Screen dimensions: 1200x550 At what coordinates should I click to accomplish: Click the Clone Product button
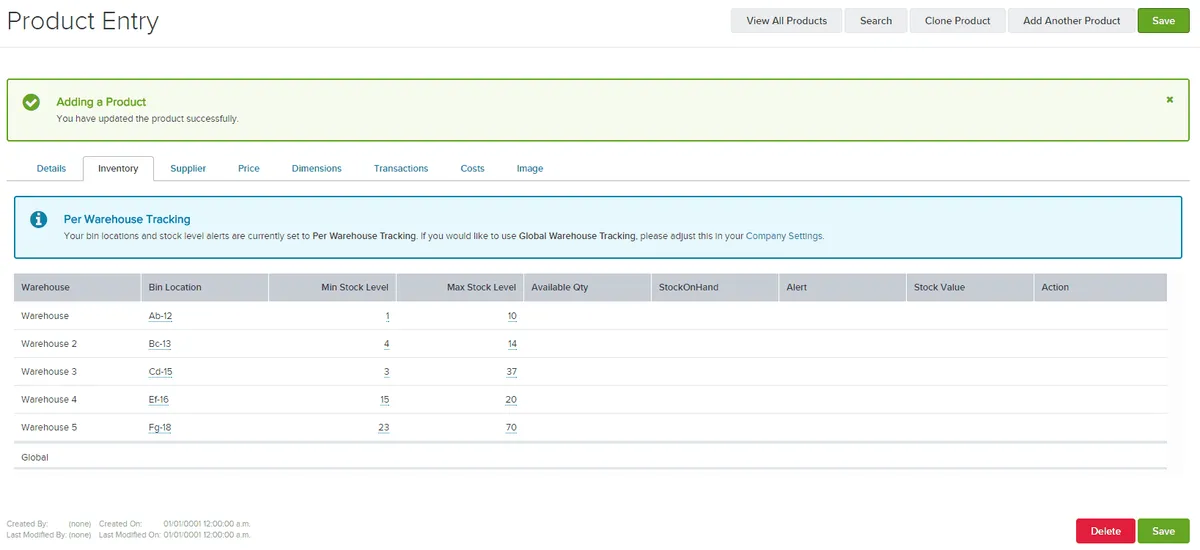click(x=957, y=21)
